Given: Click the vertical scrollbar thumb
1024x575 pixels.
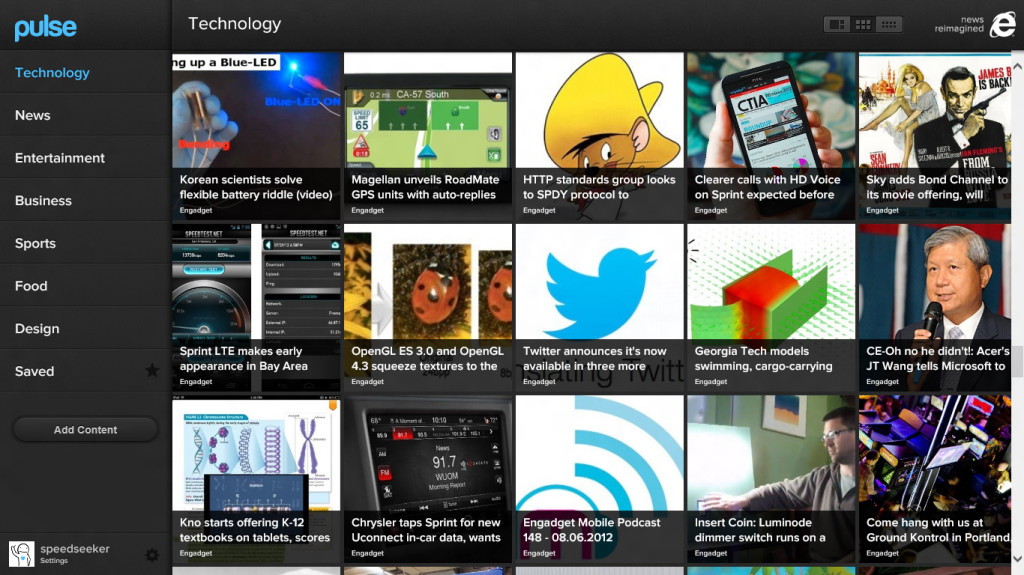Looking at the screenshot, I should point(1017,362).
